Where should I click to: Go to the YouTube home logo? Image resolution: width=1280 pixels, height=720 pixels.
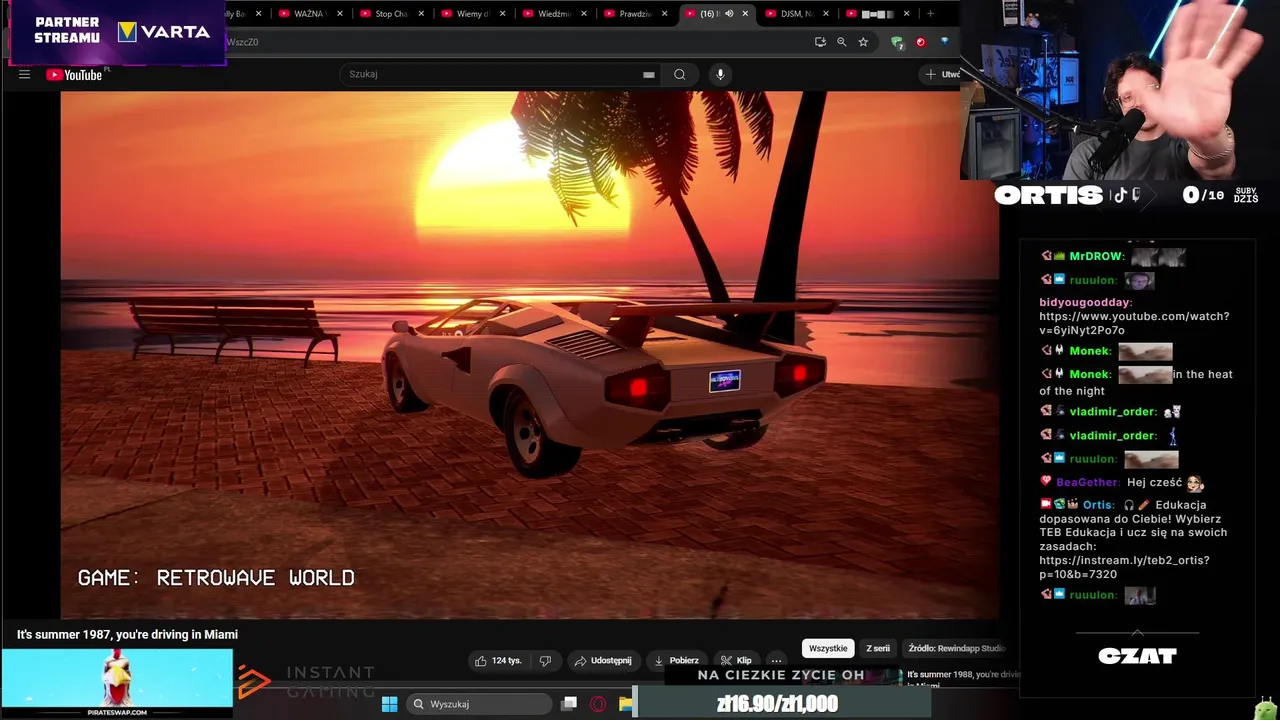coord(74,75)
